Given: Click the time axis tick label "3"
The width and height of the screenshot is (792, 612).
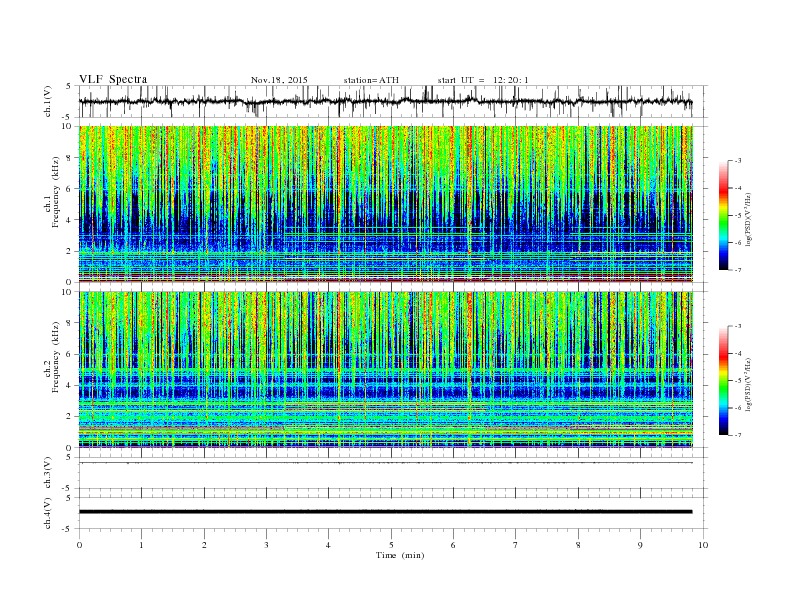Looking at the screenshot, I should [266, 545].
